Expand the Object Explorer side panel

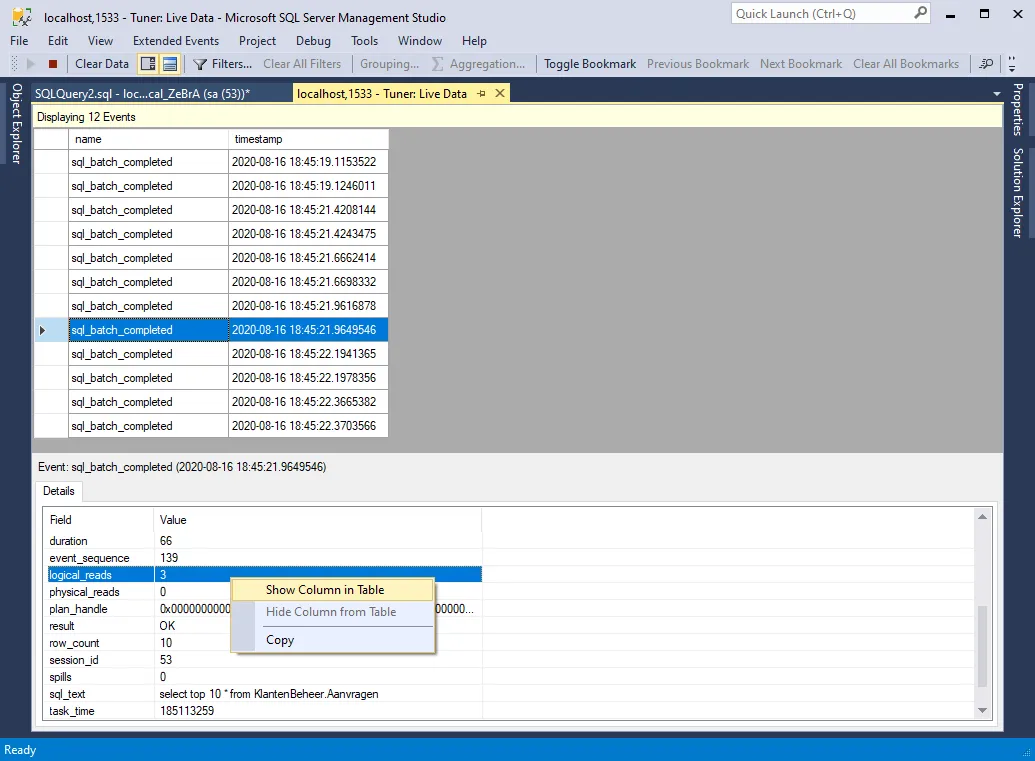pyautogui.click(x=17, y=123)
